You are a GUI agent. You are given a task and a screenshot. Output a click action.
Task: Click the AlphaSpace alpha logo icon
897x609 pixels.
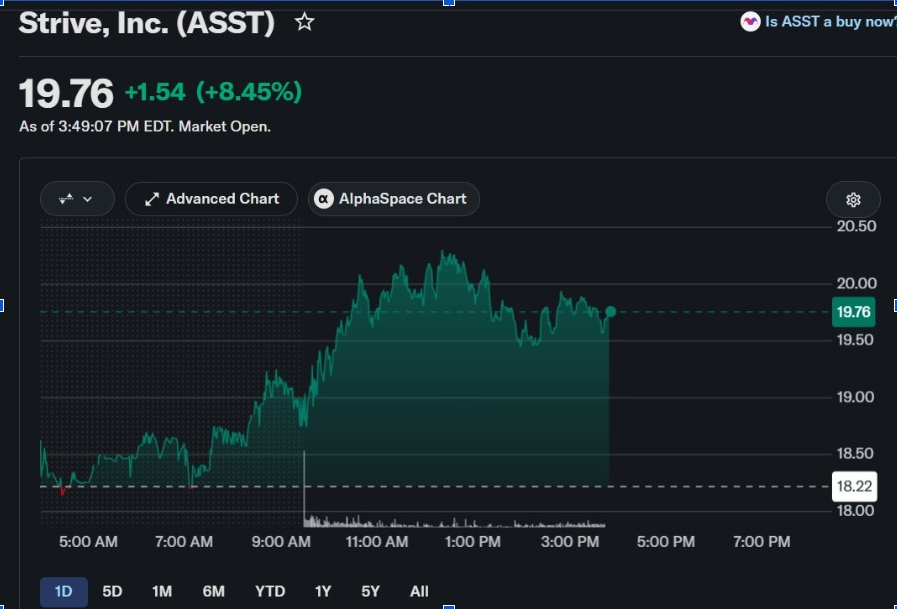(x=324, y=199)
